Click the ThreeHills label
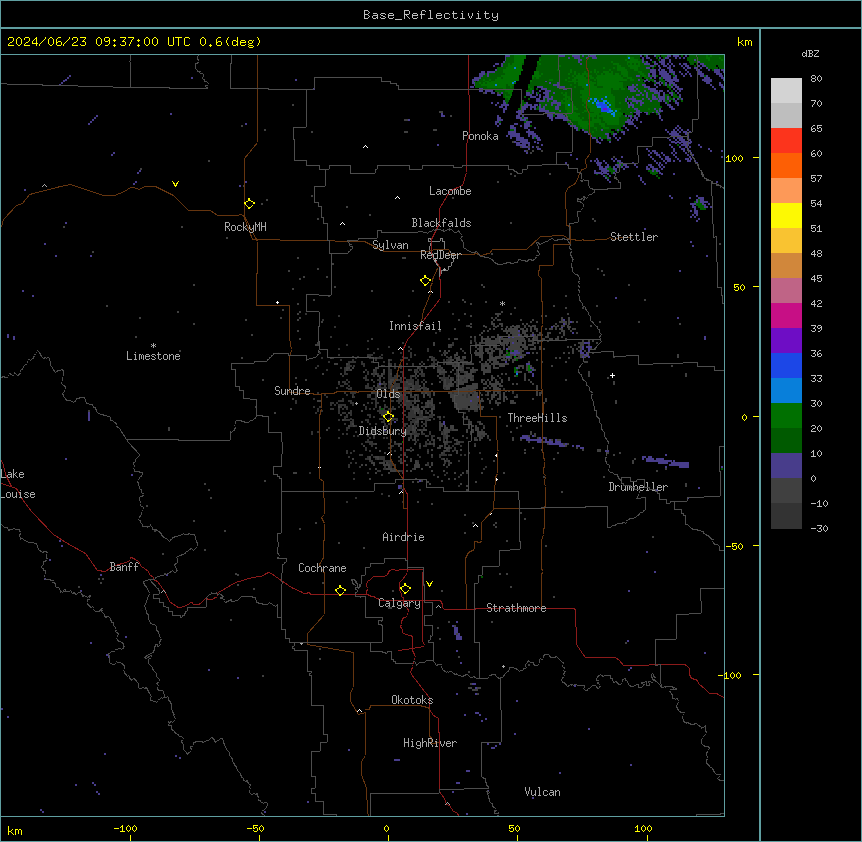 (537, 418)
